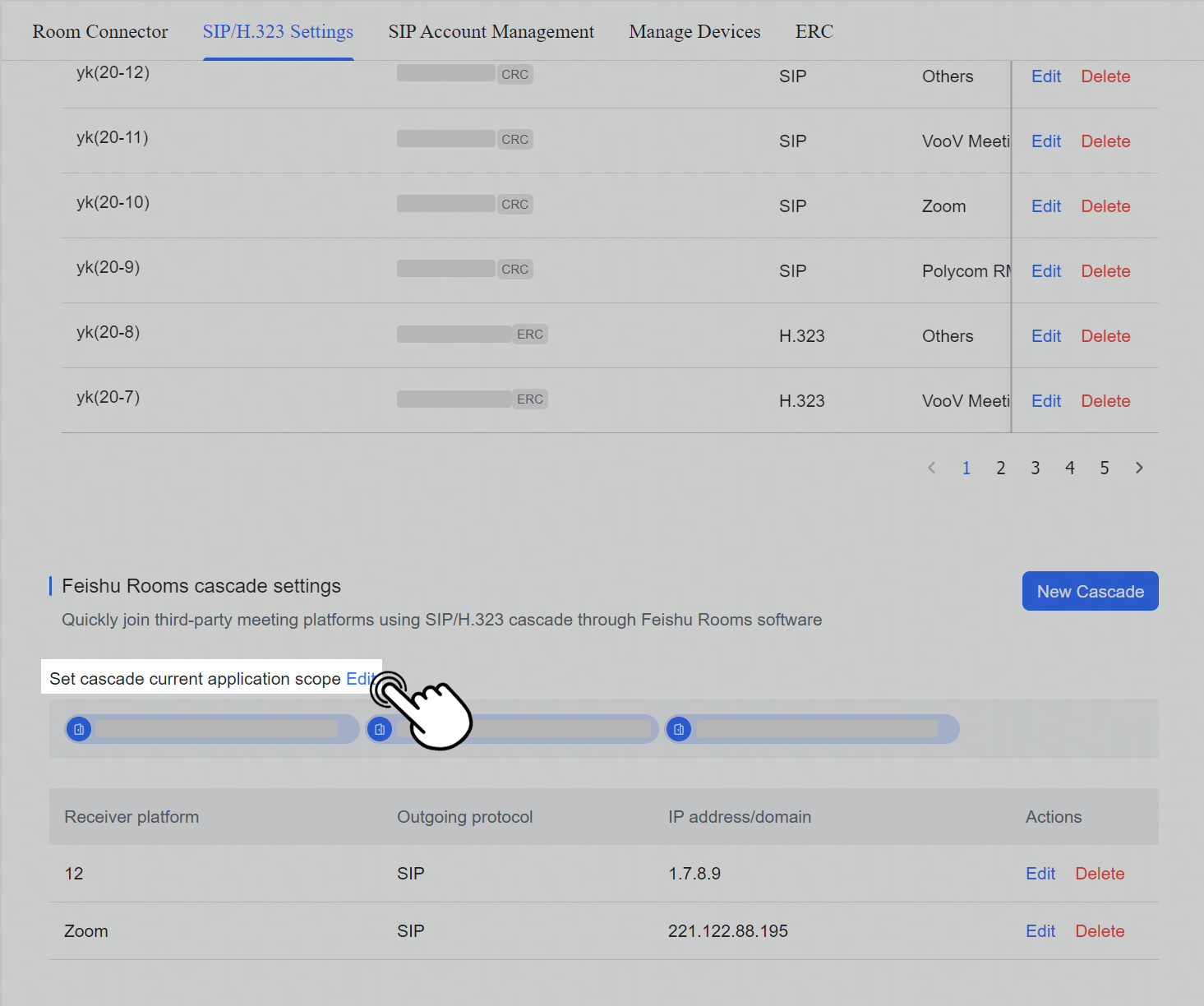Click the icon on the middle scope chip
This screenshot has width=1204, height=1006.
pyautogui.click(x=380, y=729)
